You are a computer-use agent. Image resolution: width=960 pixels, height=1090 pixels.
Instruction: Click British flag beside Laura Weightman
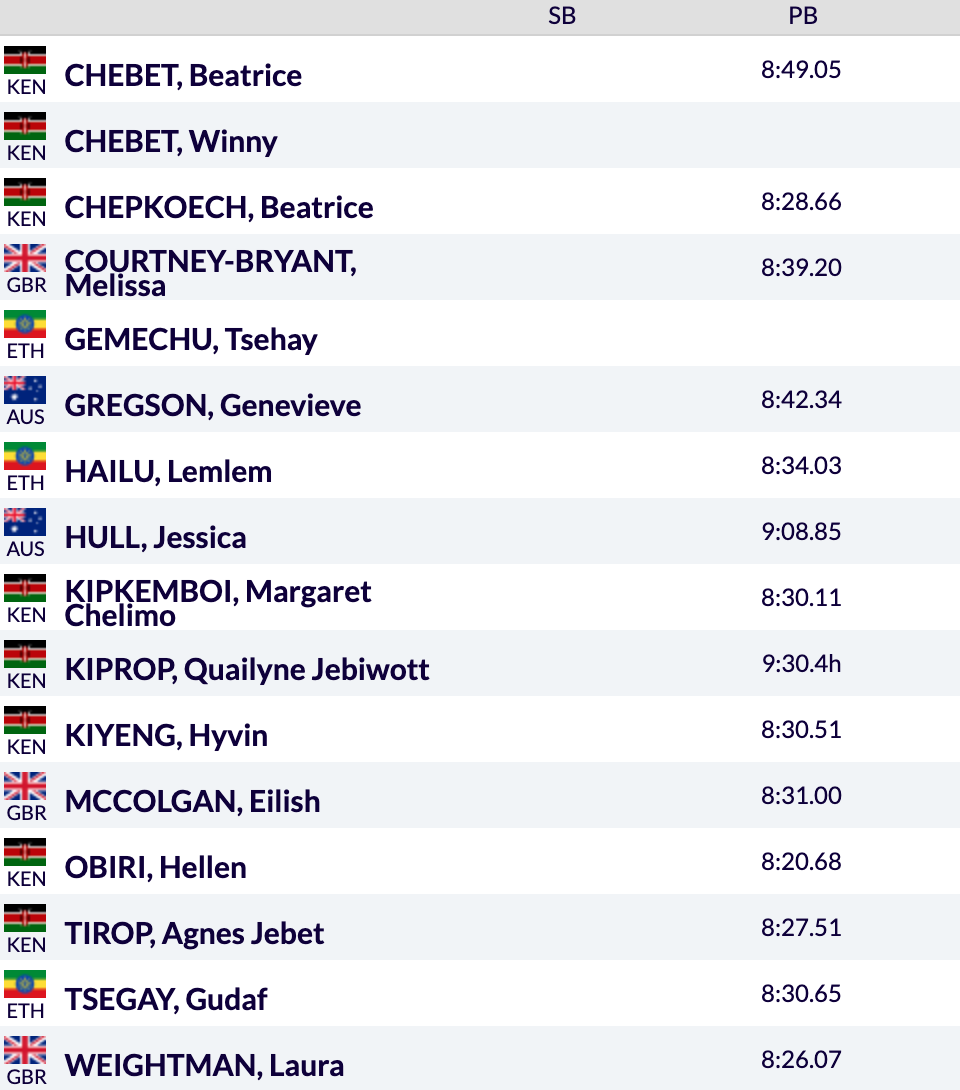(x=25, y=1050)
